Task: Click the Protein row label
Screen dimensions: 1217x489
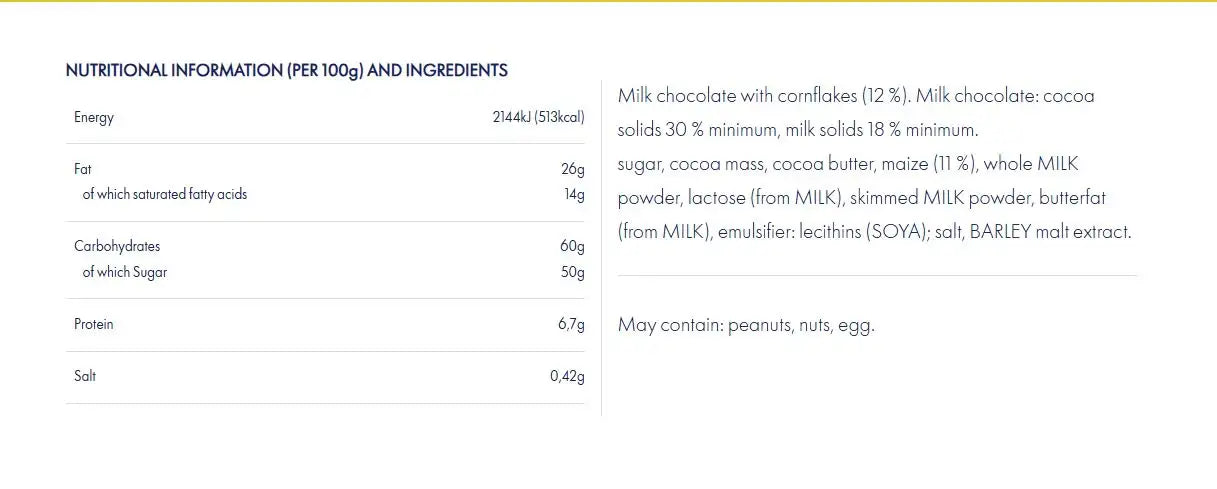Action: click(x=94, y=325)
